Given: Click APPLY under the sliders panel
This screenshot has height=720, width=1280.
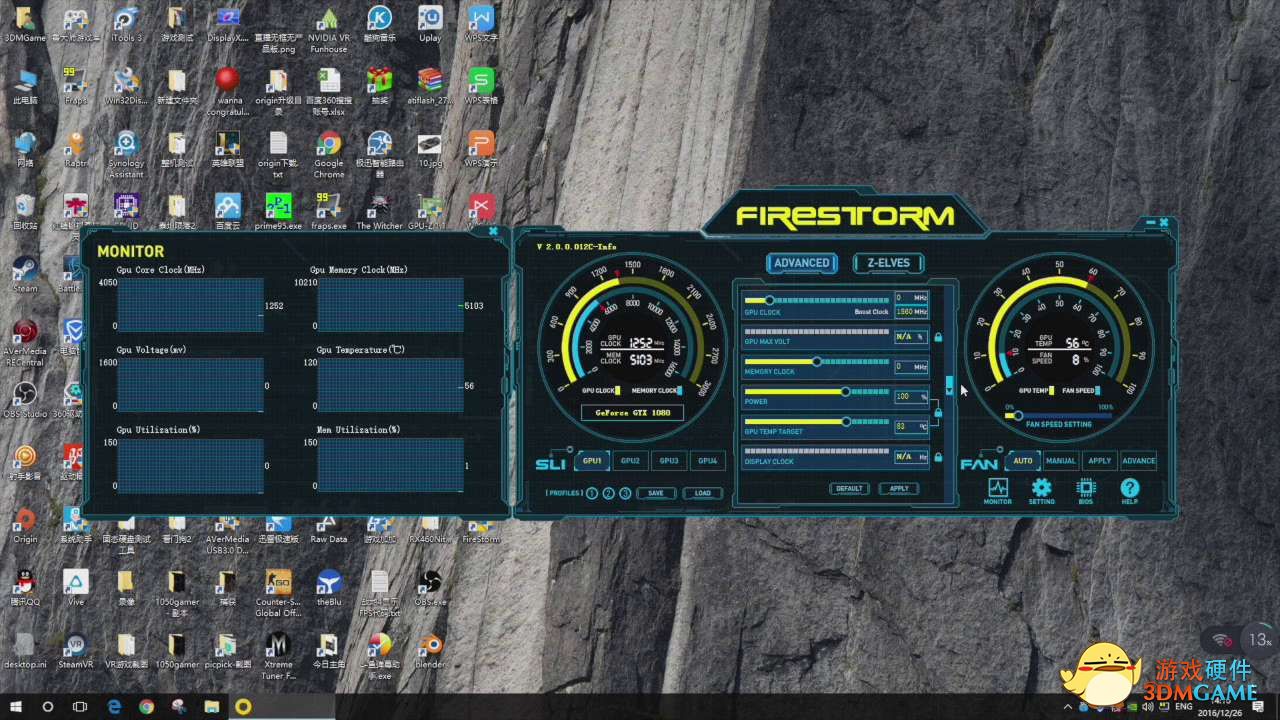Looking at the screenshot, I should (898, 489).
